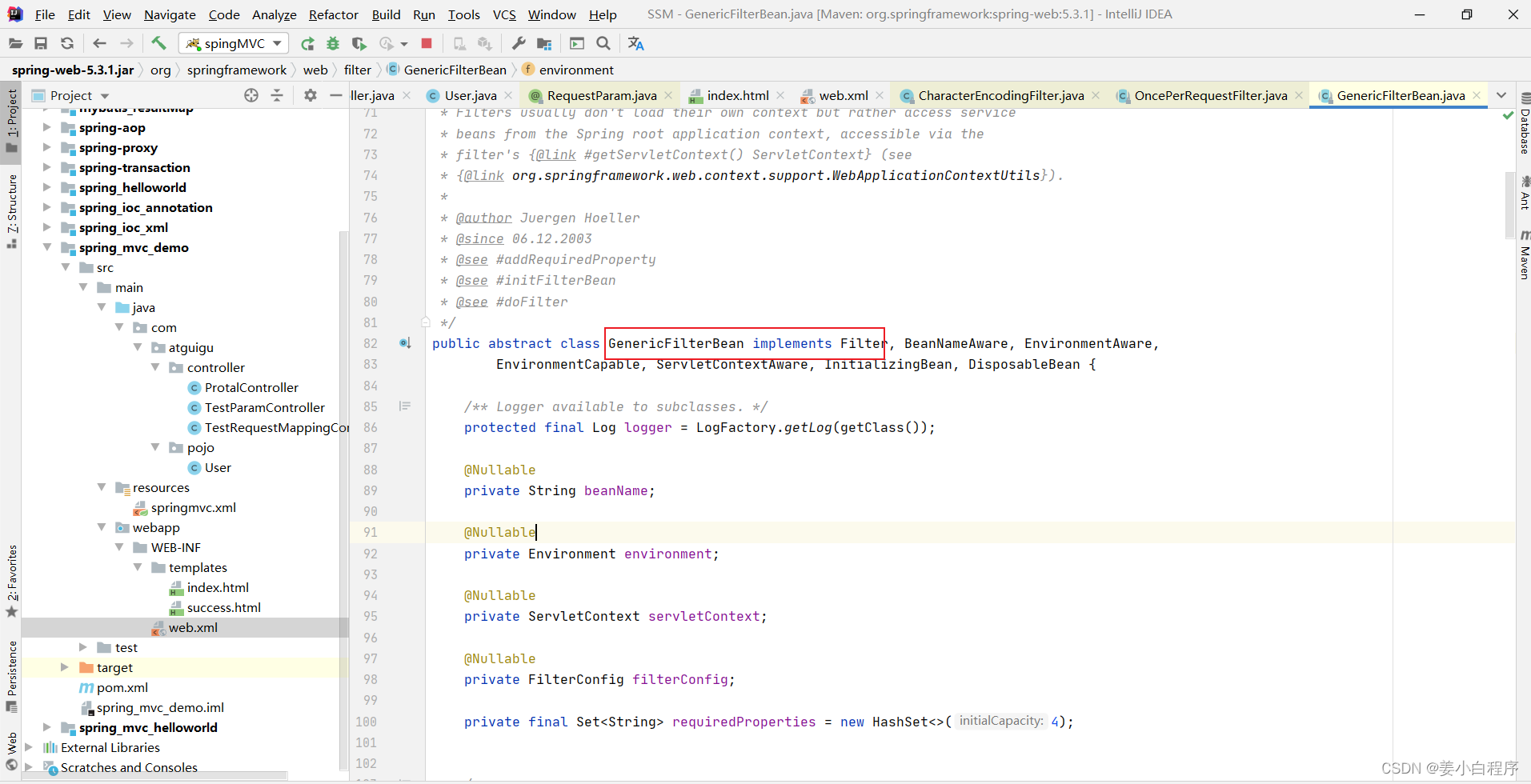The image size is (1531, 784).
Task: Click the Search Everywhere magnifier icon
Action: coord(603,43)
